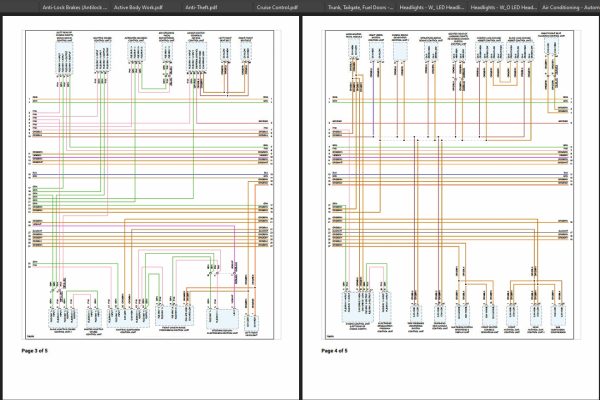Viewport: 600px width, 400px height.
Task: Click the Page 3 of 5 label
Action: (35, 351)
